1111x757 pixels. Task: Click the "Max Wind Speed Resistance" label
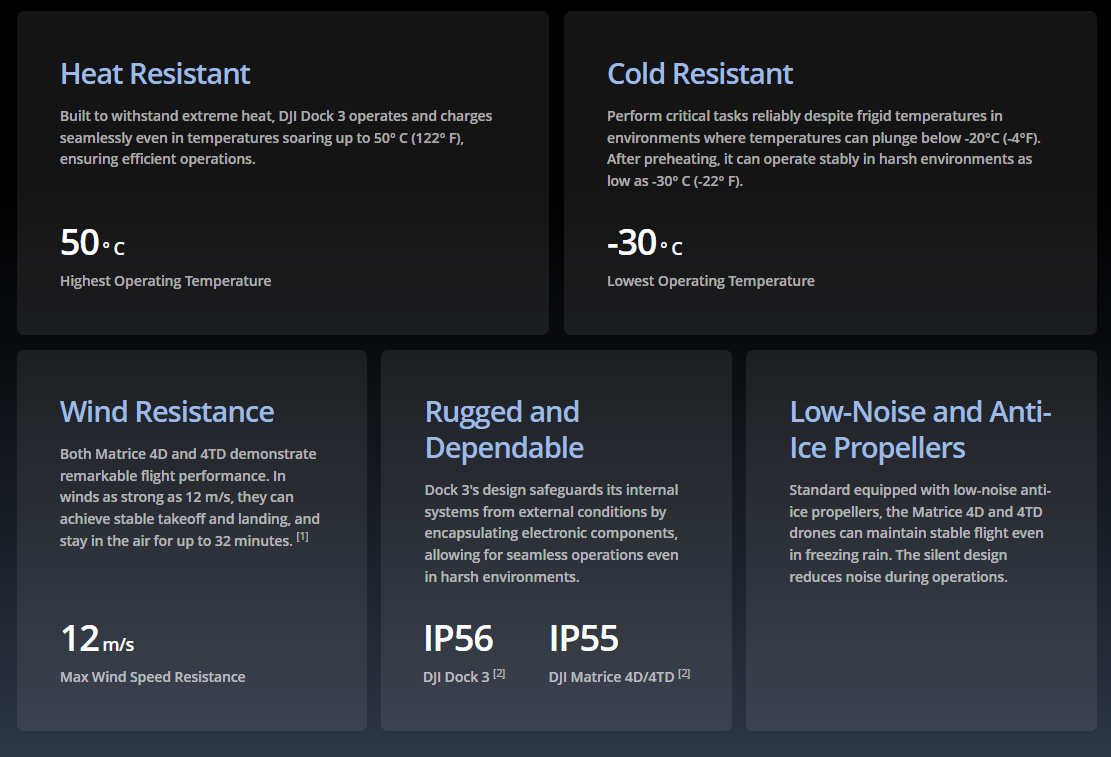(152, 677)
